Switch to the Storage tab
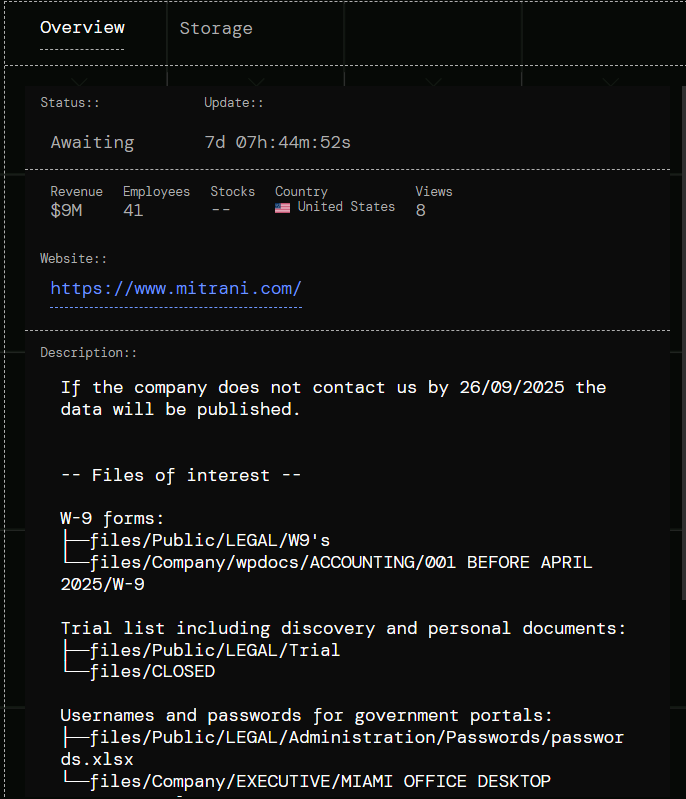Viewport: 686px width, 799px height. pyautogui.click(x=216, y=28)
